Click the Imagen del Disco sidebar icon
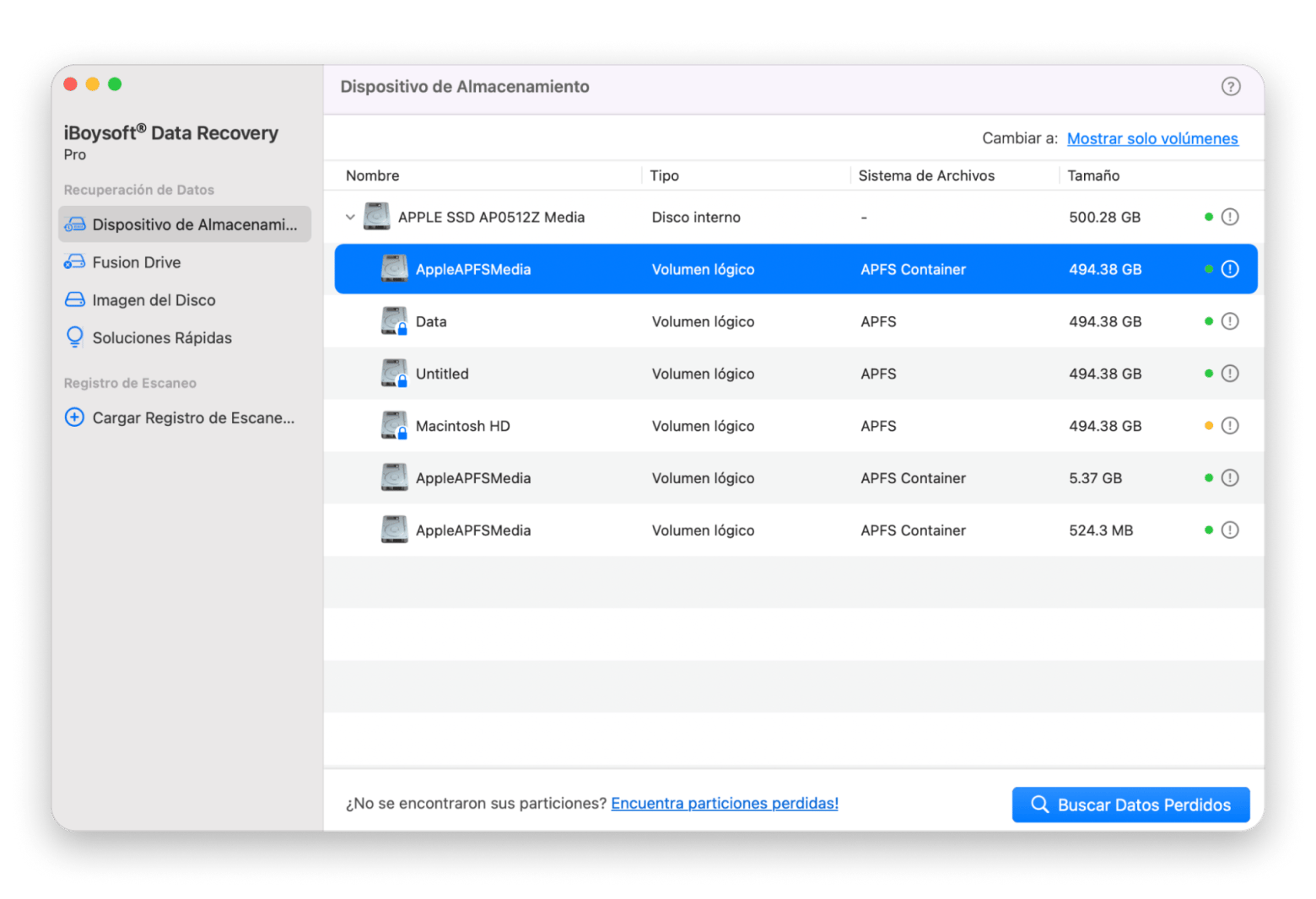Viewport: 1316px width, 899px height. (x=75, y=299)
